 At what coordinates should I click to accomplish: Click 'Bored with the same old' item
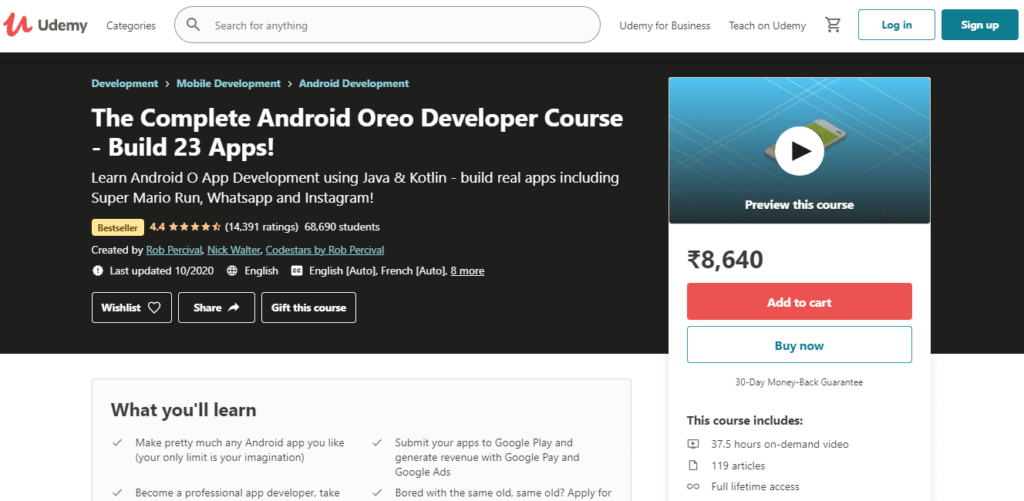point(503,493)
